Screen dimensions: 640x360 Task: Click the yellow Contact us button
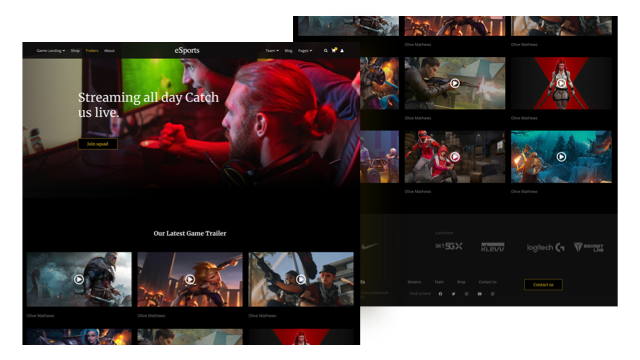pyautogui.click(x=543, y=284)
